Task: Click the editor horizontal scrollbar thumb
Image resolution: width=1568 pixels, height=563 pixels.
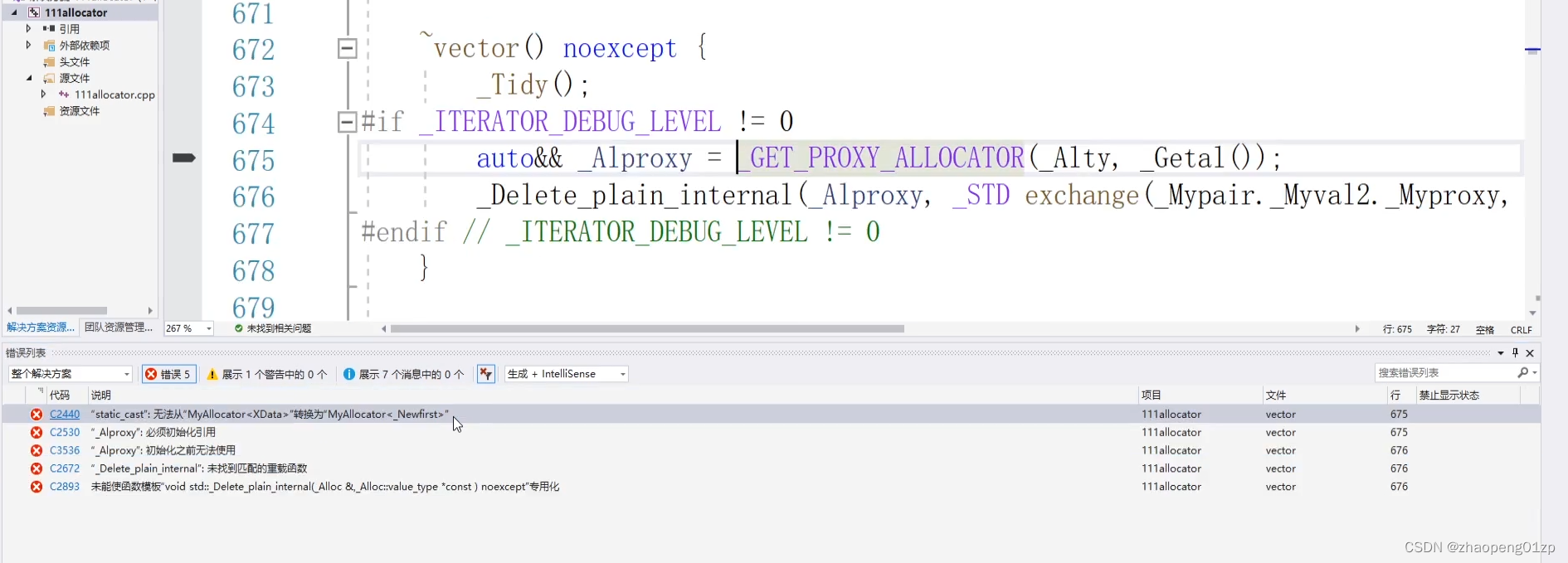Action: coord(647,328)
